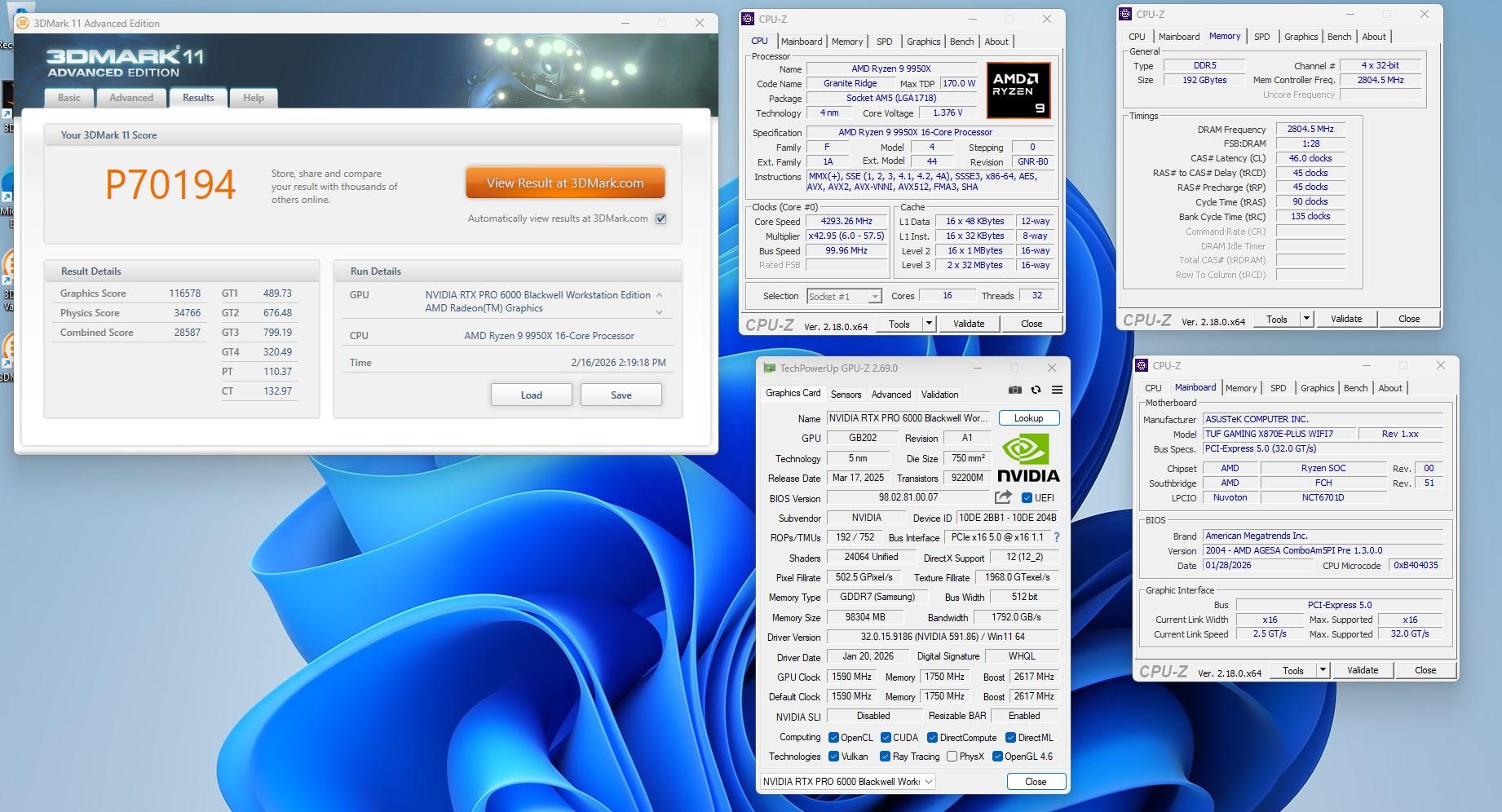
Task: Toggle the PhysX checkbox
Action: tap(952, 757)
